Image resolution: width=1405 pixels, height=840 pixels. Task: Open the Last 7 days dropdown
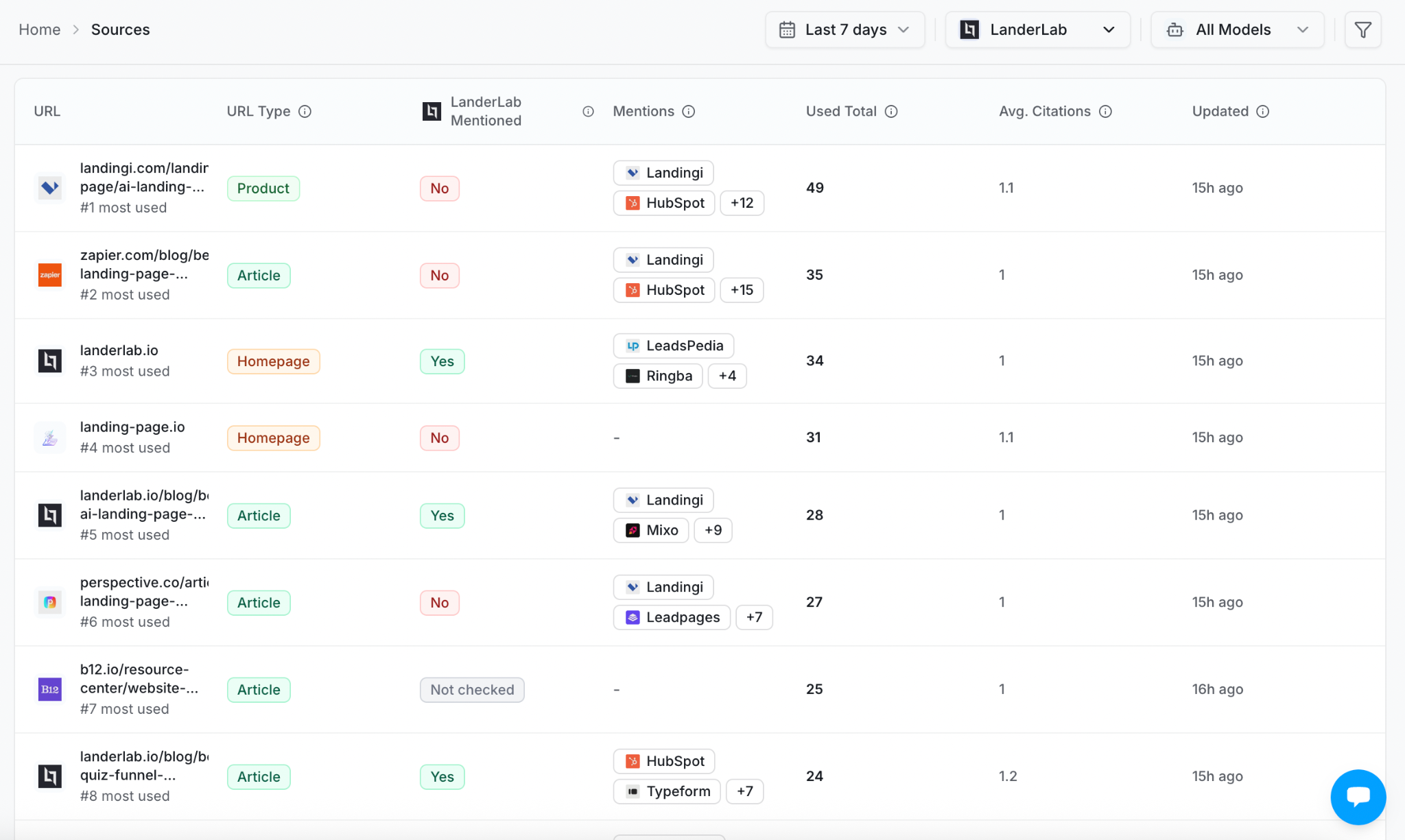point(845,30)
